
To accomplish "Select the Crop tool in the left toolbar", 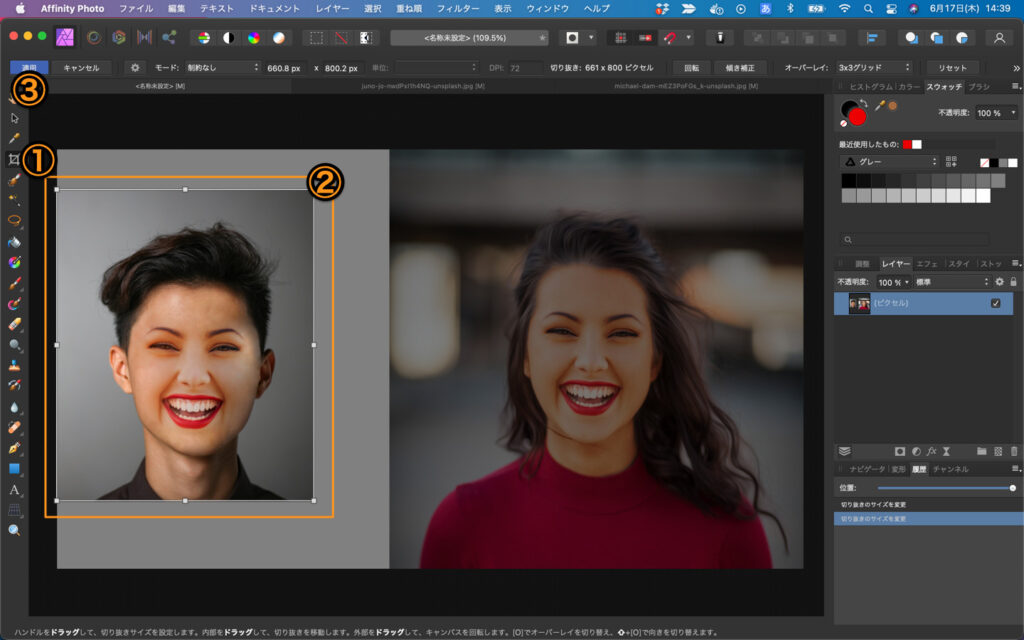I will (14, 159).
